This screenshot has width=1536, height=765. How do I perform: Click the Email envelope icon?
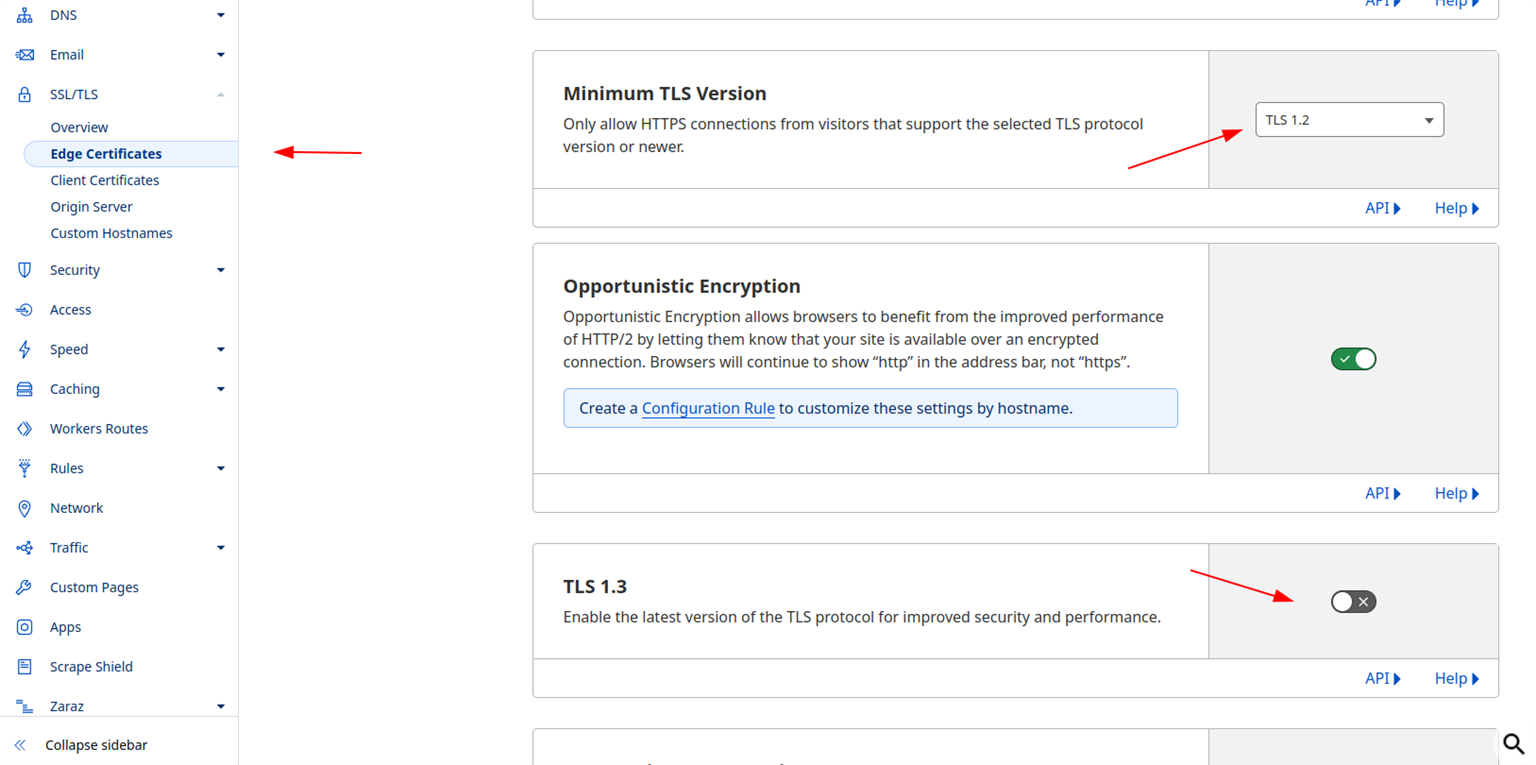point(25,55)
